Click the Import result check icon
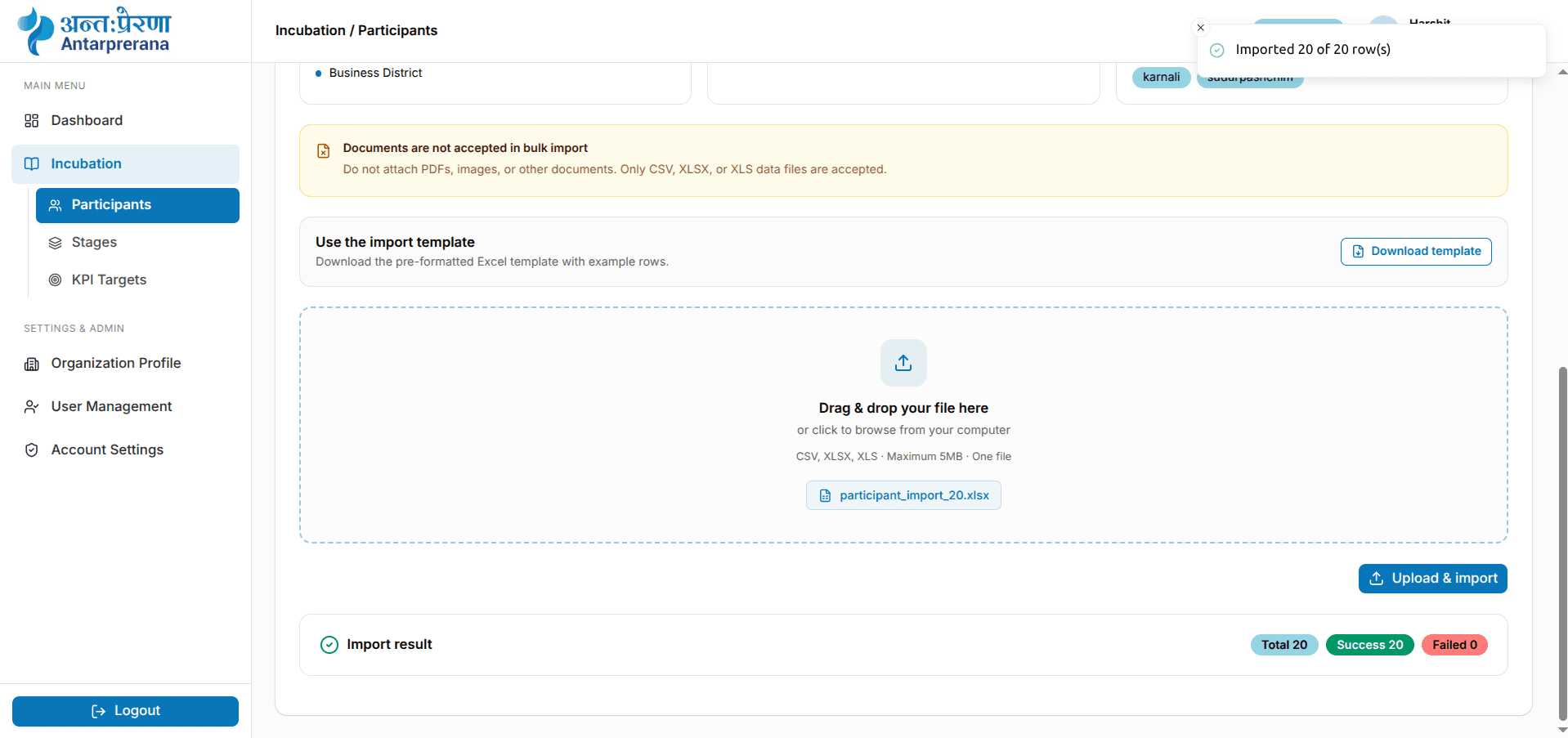 (x=329, y=645)
